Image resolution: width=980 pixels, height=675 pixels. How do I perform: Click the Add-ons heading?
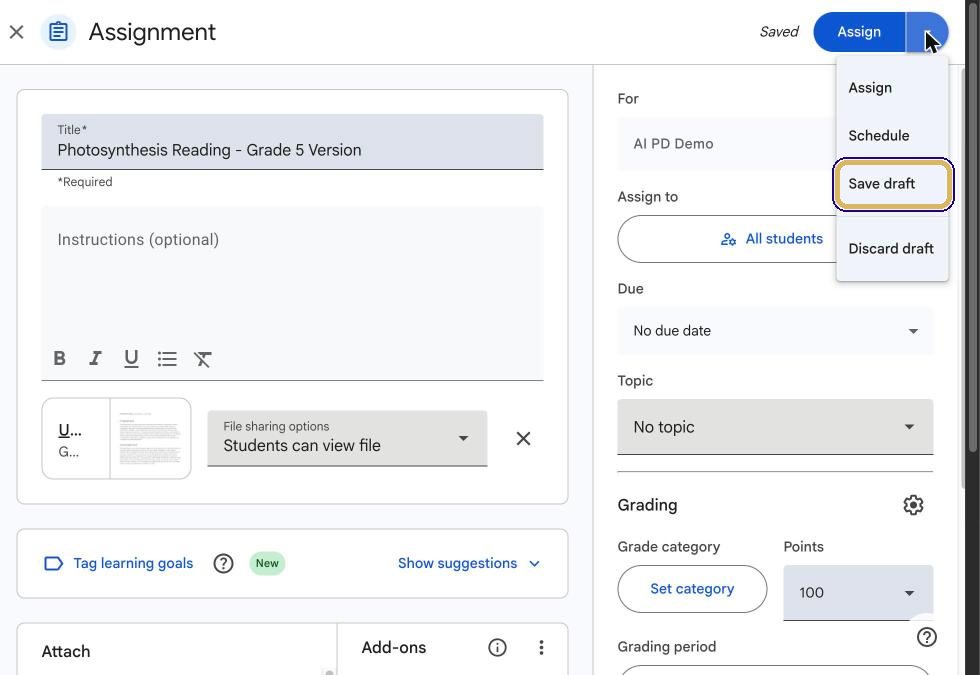[x=394, y=648]
